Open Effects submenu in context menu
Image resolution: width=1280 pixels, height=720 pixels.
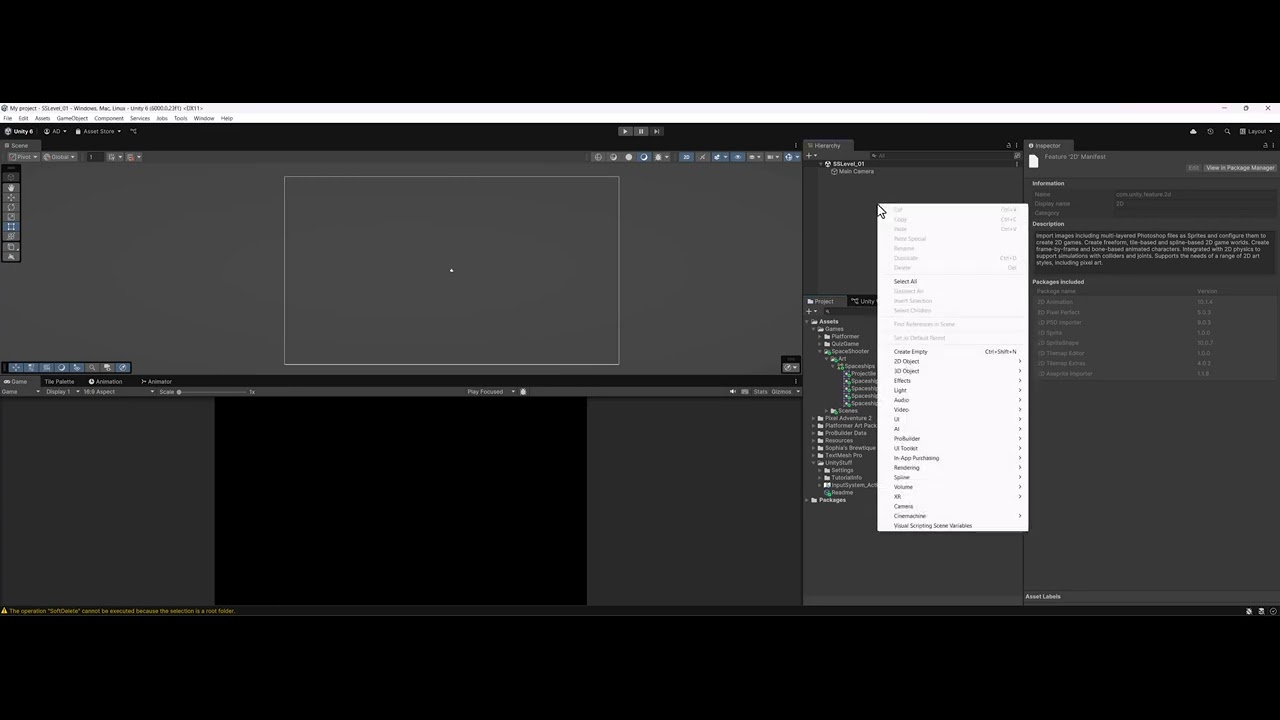[x=953, y=381]
